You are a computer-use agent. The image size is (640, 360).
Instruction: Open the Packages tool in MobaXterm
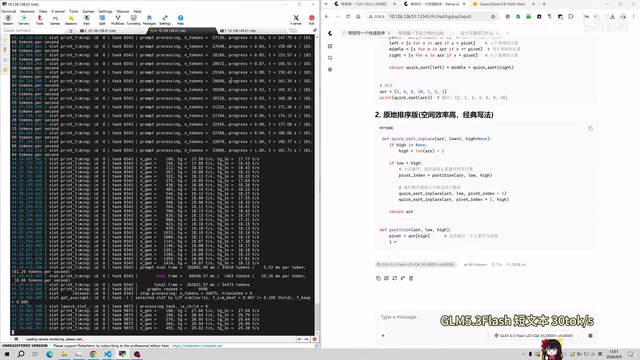click(x=149, y=20)
